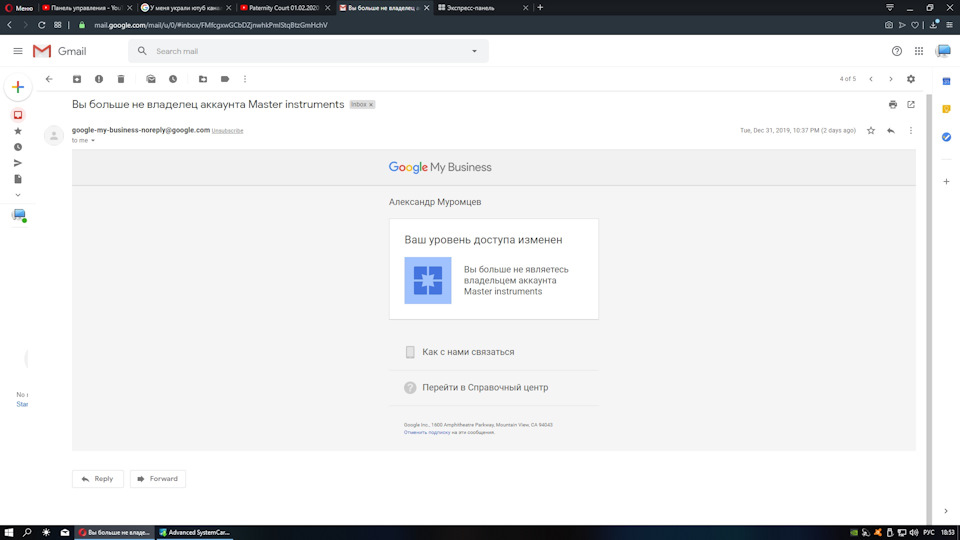Click the Forward button
The width and height of the screenshot is (960, 540).
coord(157,479)
